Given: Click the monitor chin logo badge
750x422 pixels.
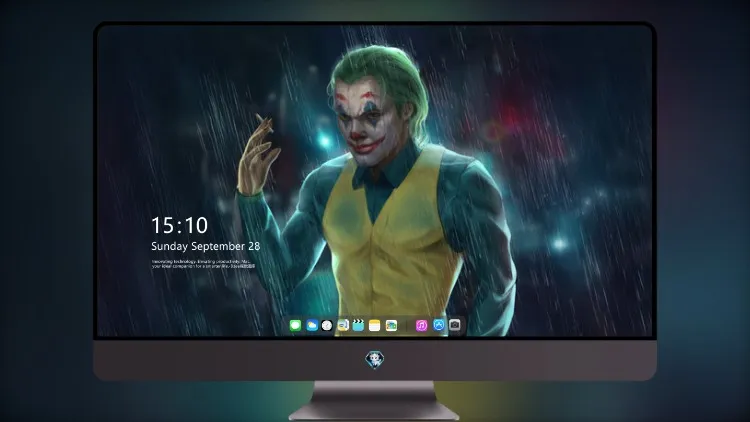Looking at the screenshot, I should coord(375,360).
